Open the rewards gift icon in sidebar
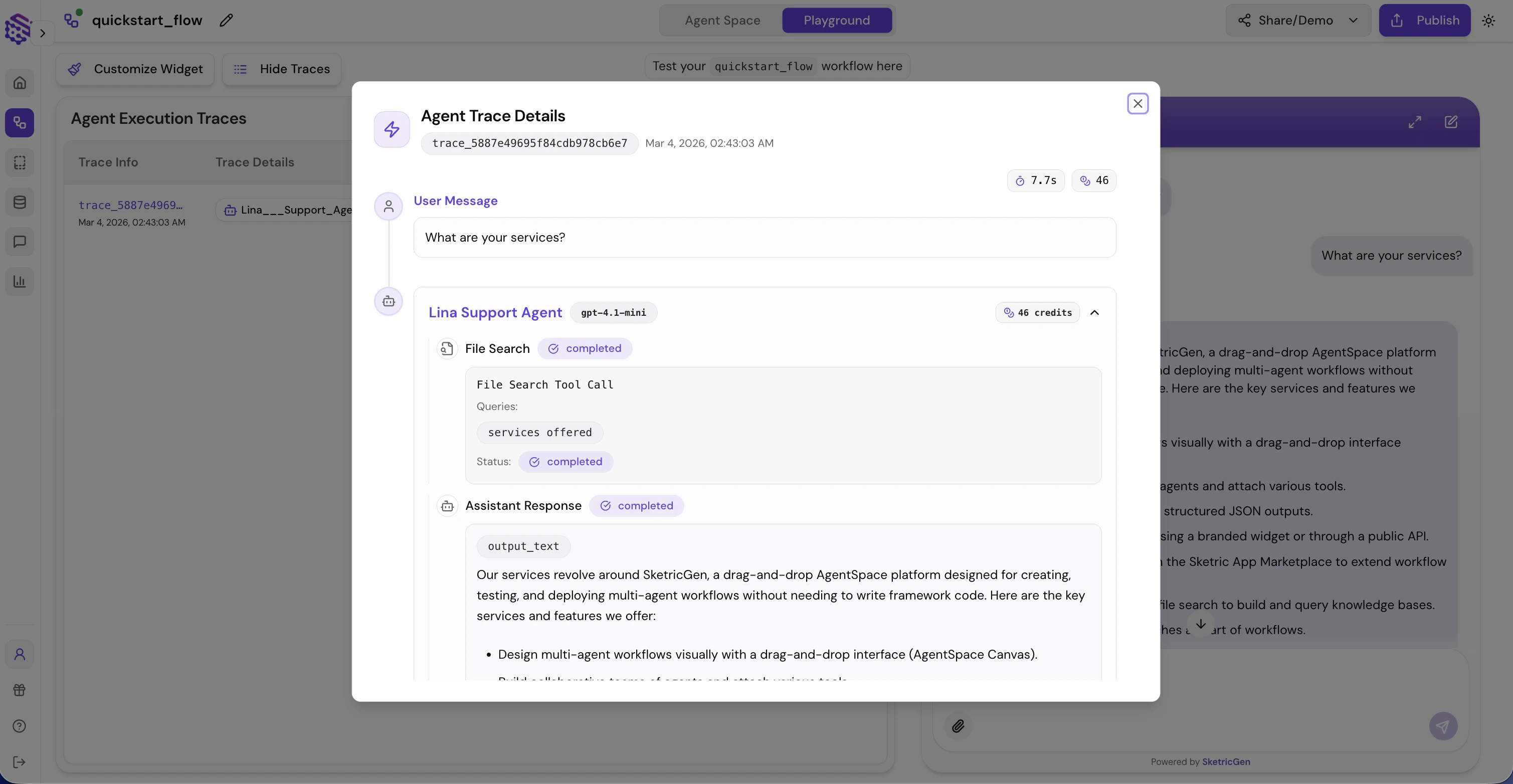 20,690
